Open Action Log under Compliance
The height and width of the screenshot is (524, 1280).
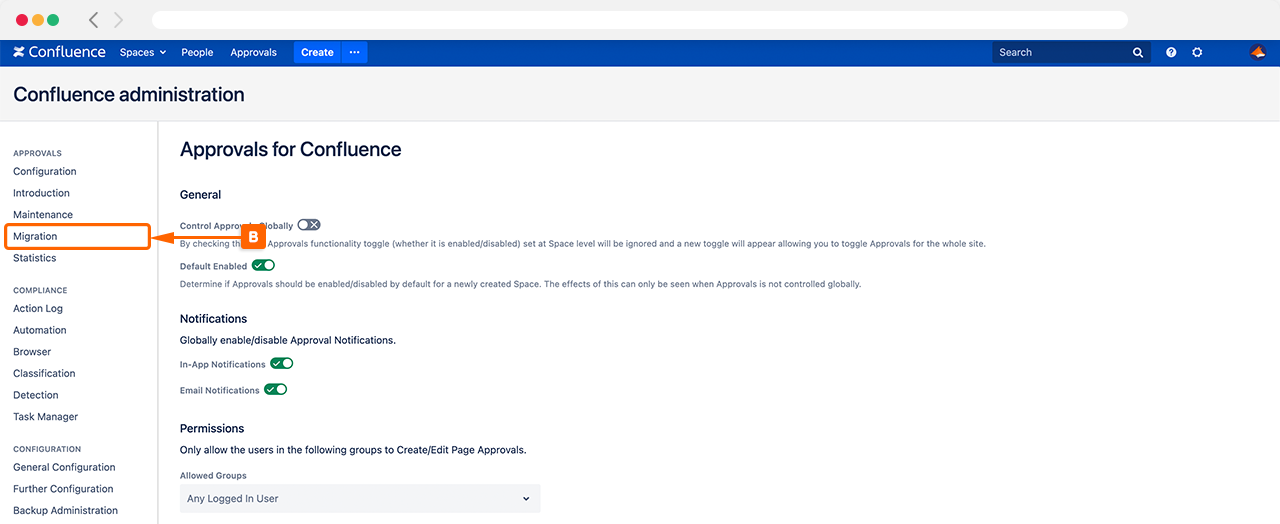[x=38, y=309]
